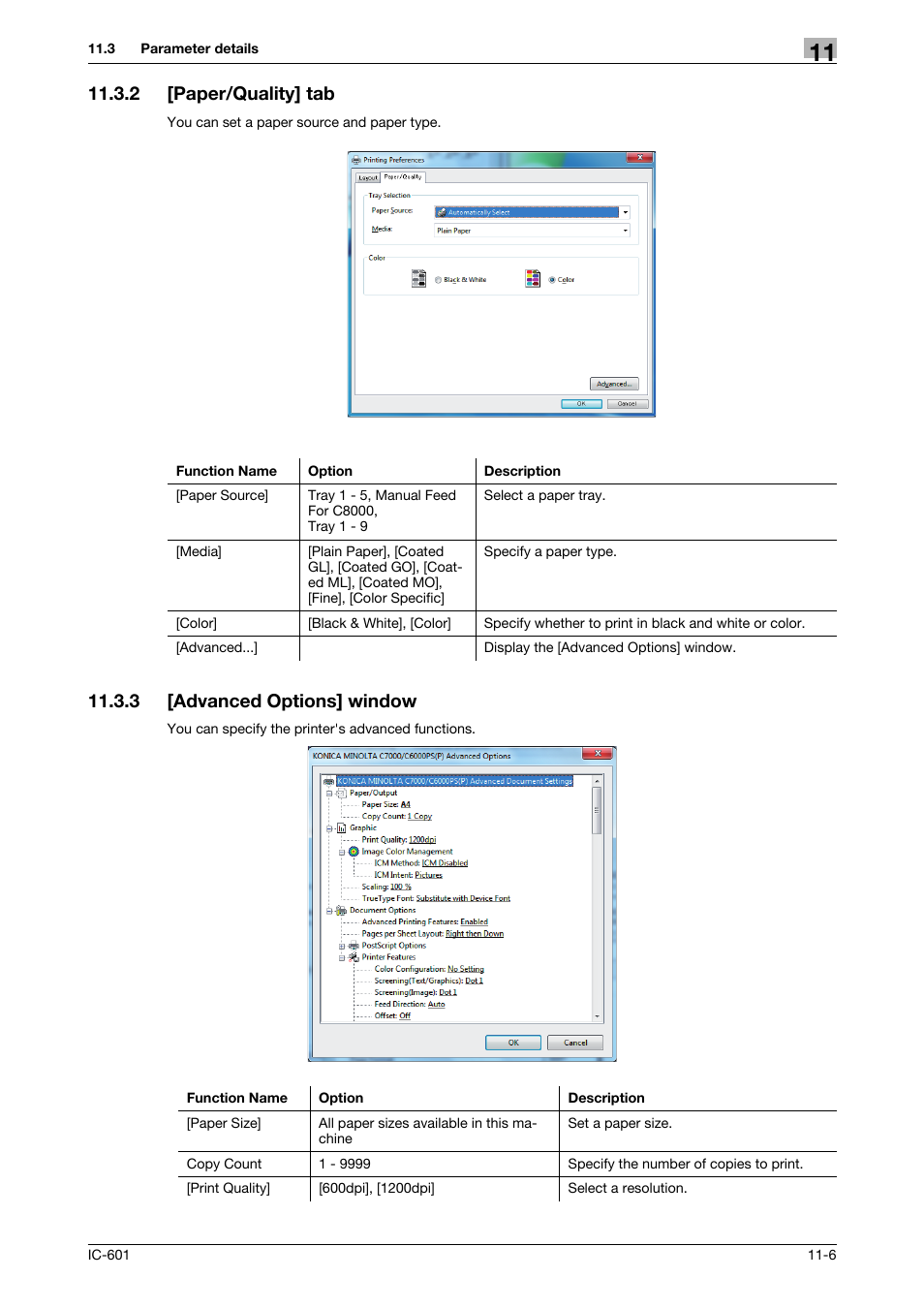This screenshot has height=1309, width=924.
Task: Switch to the Layout tab
Action: pos(368,177)
